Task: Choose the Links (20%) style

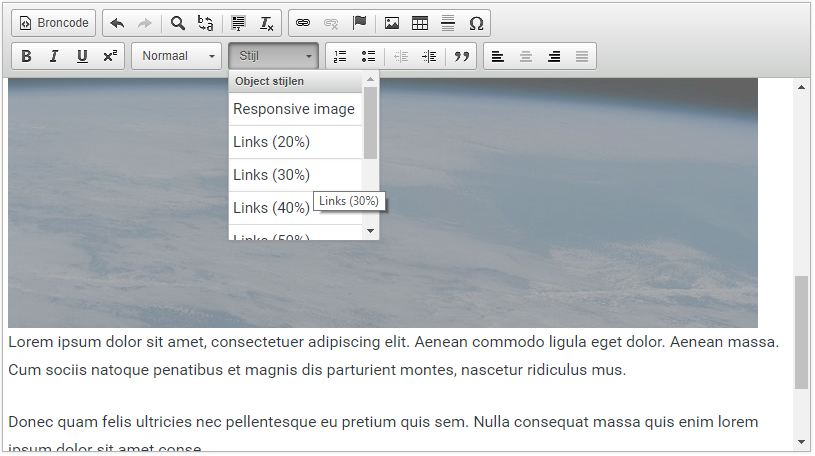Action: (295, 142)
